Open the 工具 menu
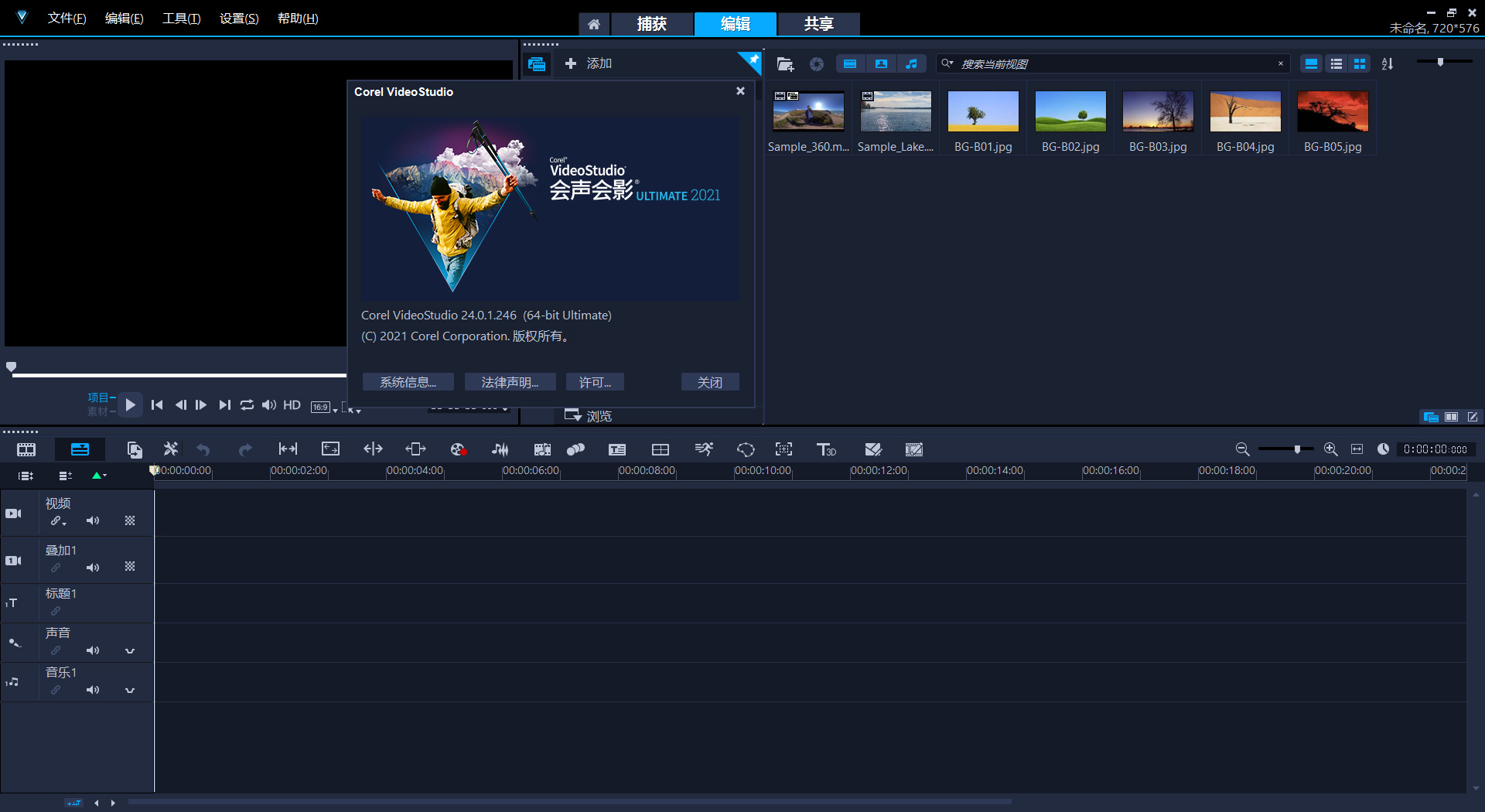The image size is (1485, 812). pos(181,19)
